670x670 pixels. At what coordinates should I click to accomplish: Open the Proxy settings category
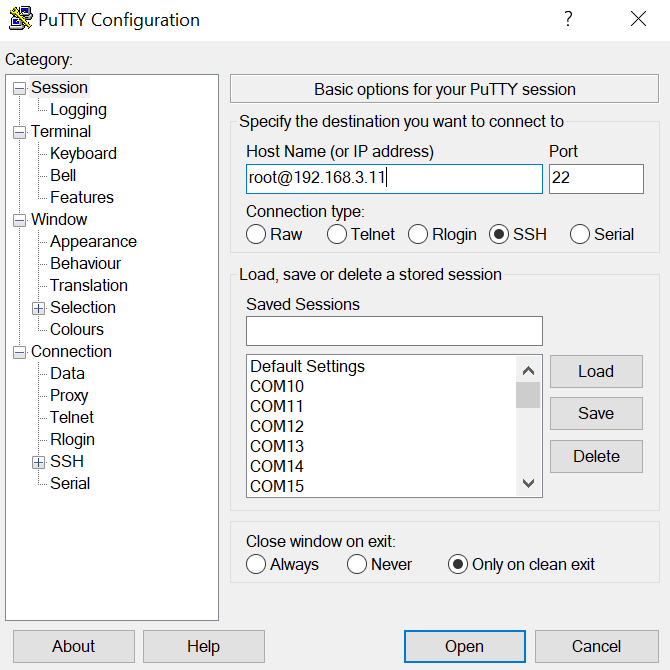click(69, 395)
